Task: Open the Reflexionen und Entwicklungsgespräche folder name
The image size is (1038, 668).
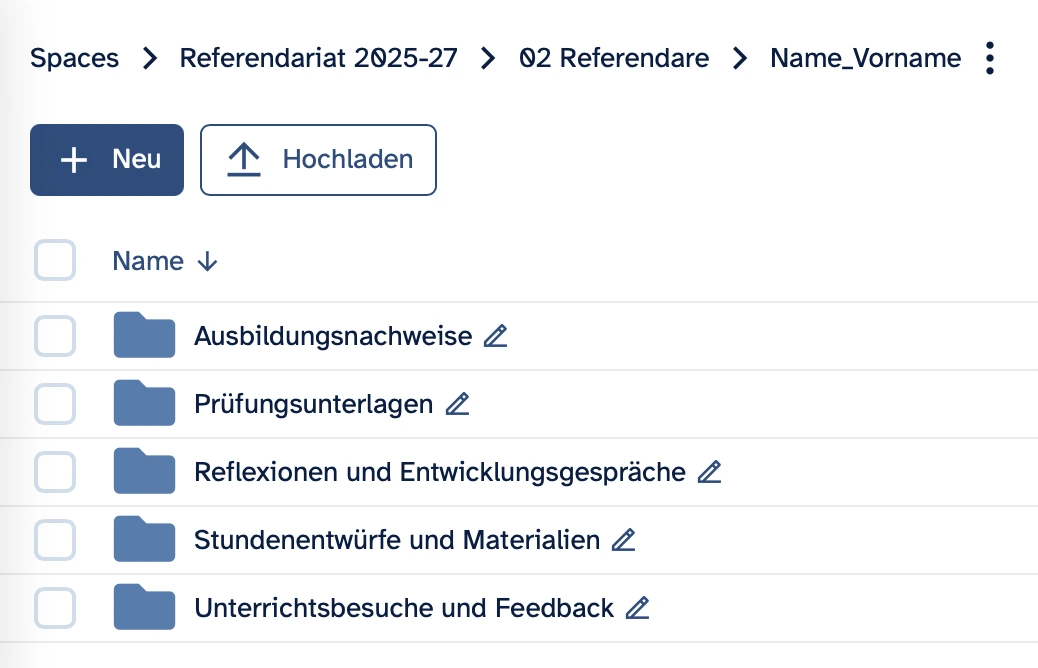Action: (x=439, y=472)
